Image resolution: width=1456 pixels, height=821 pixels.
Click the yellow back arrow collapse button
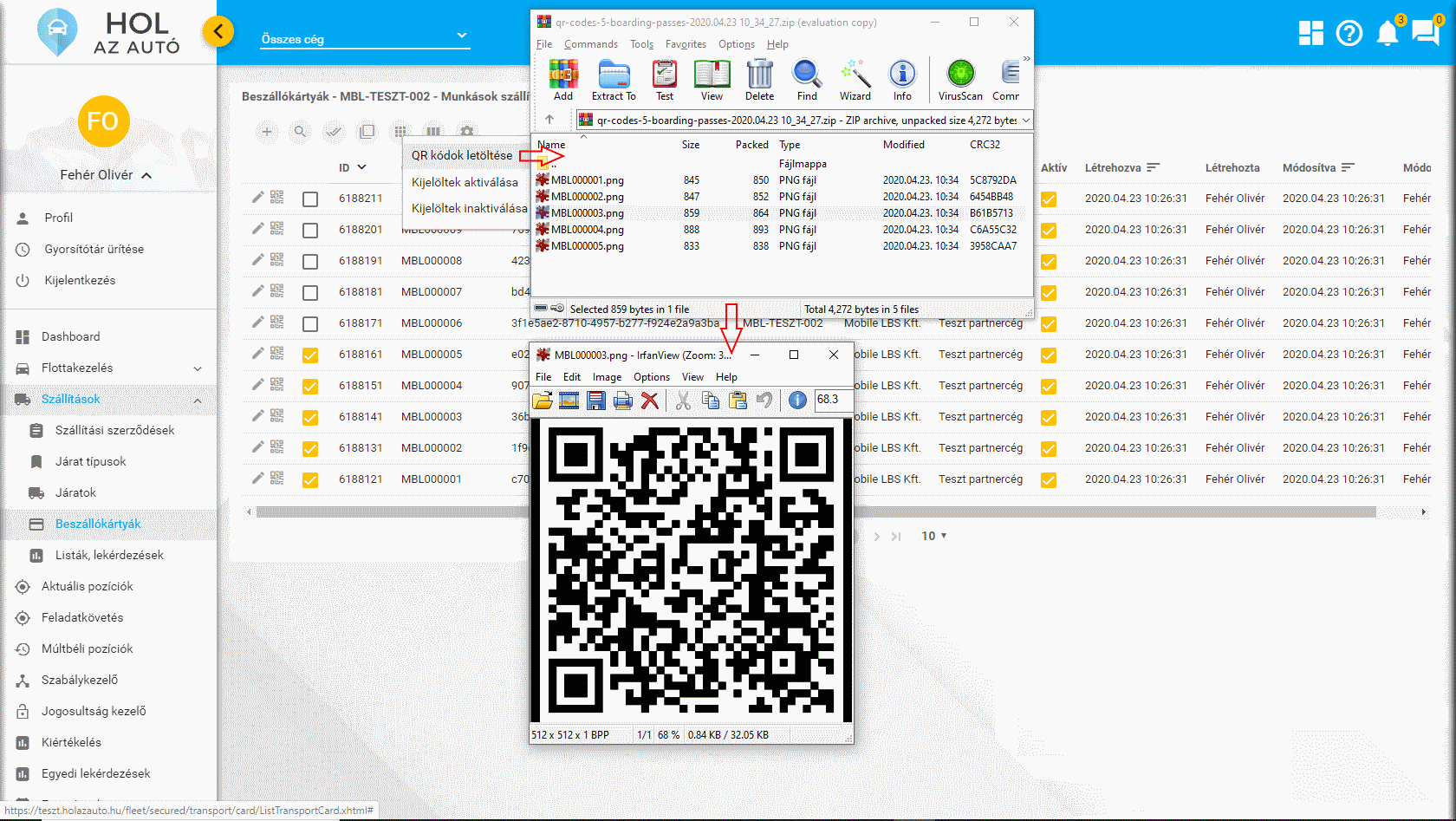(218, 32)
